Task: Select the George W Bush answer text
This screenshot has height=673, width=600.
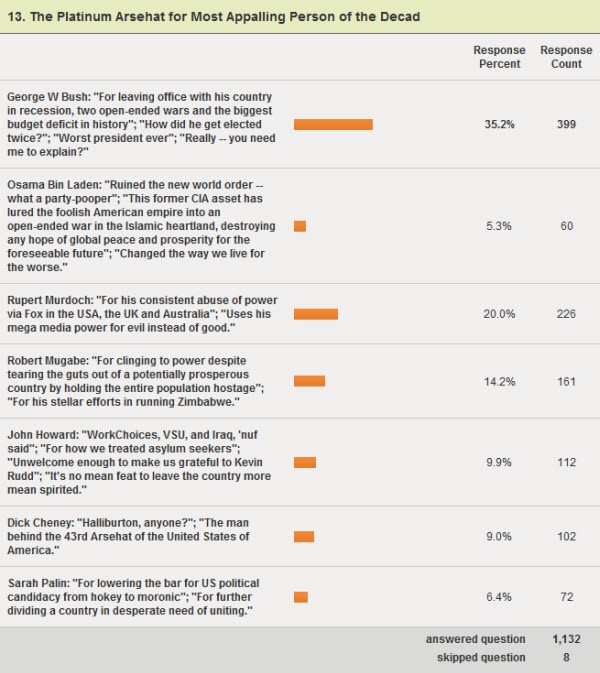Action: [x=141, y=125]
